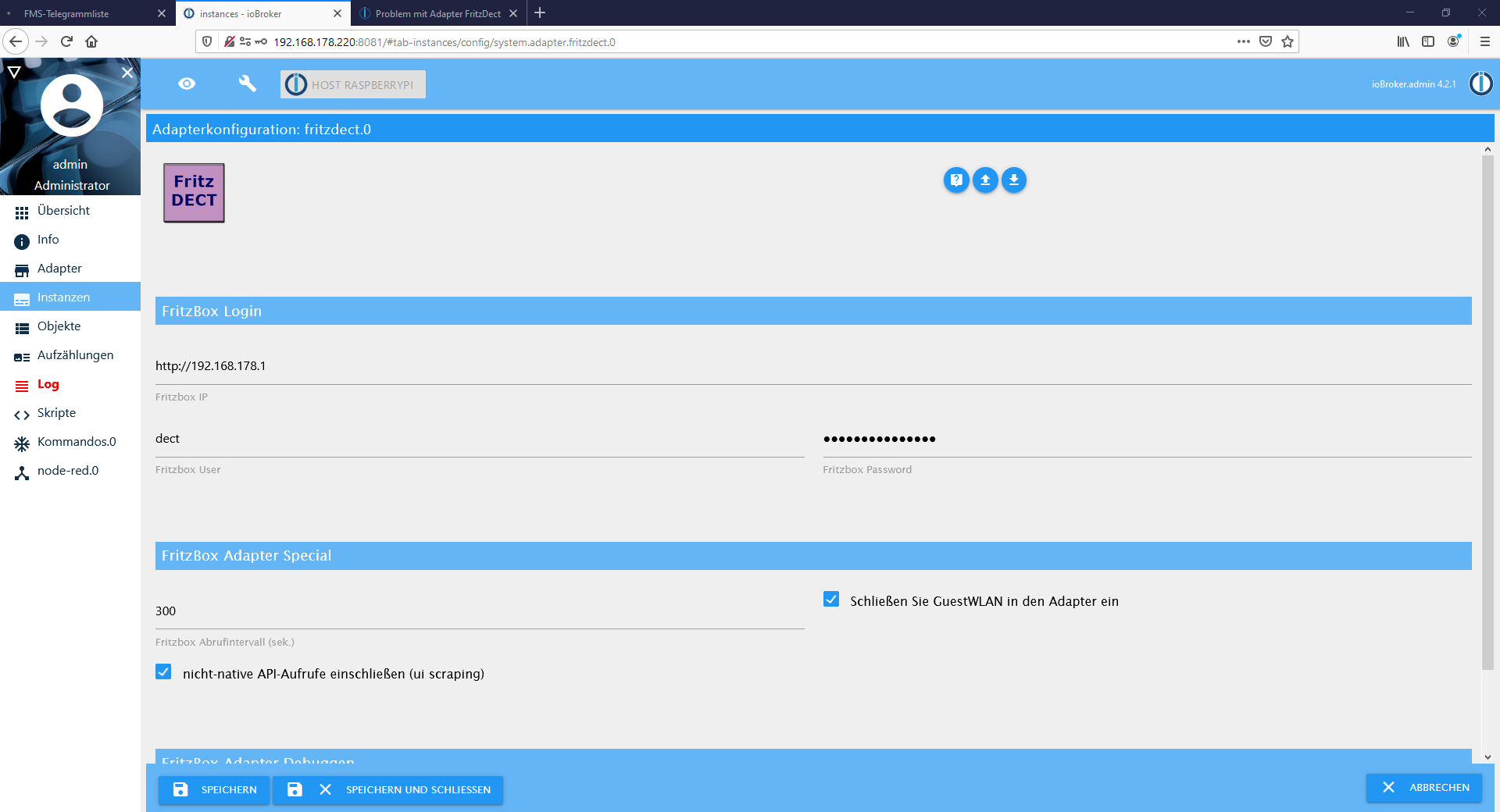Click the Host Raspberrypi button
The height and width of the screenshot is (812, 1500).
pyautogui.click(x=353, y=84)
